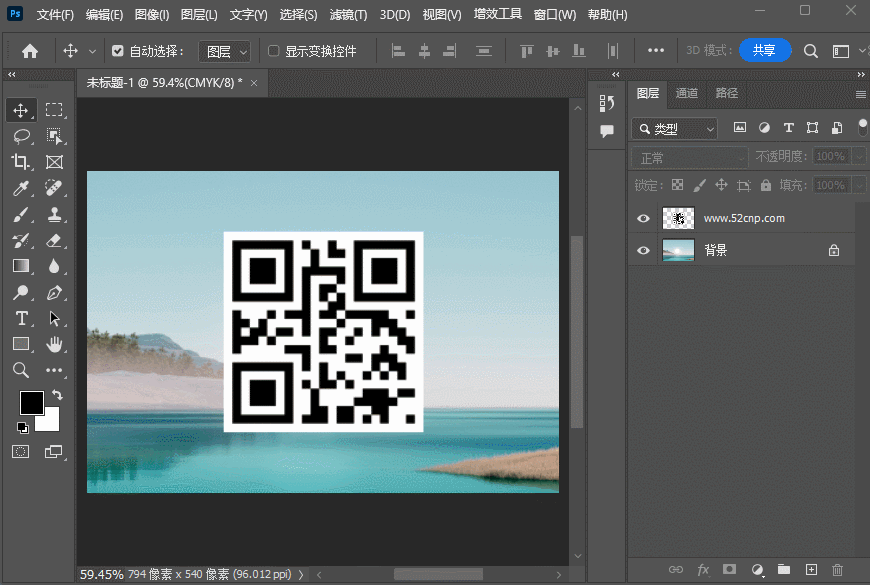Set the foreground color swatch

pyautogui.click(x=32, y=403)
